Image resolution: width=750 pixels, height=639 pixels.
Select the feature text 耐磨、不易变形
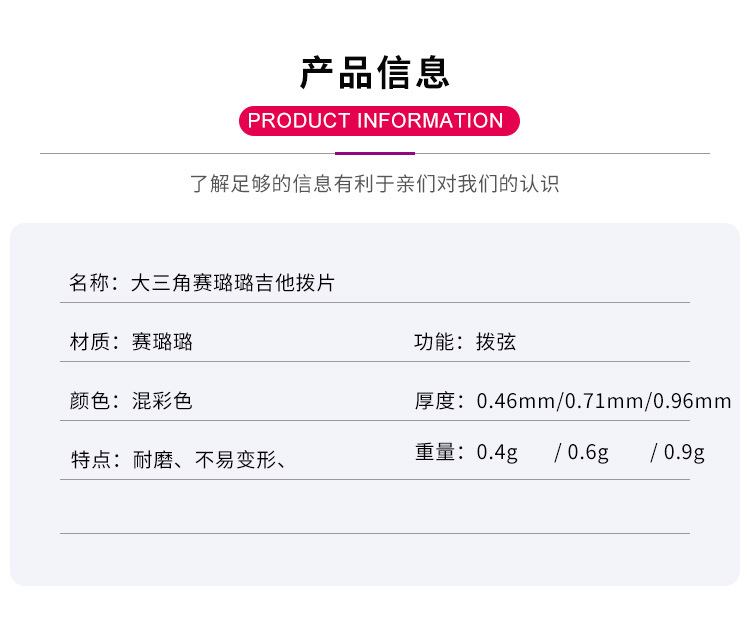[x=202, y=460]
